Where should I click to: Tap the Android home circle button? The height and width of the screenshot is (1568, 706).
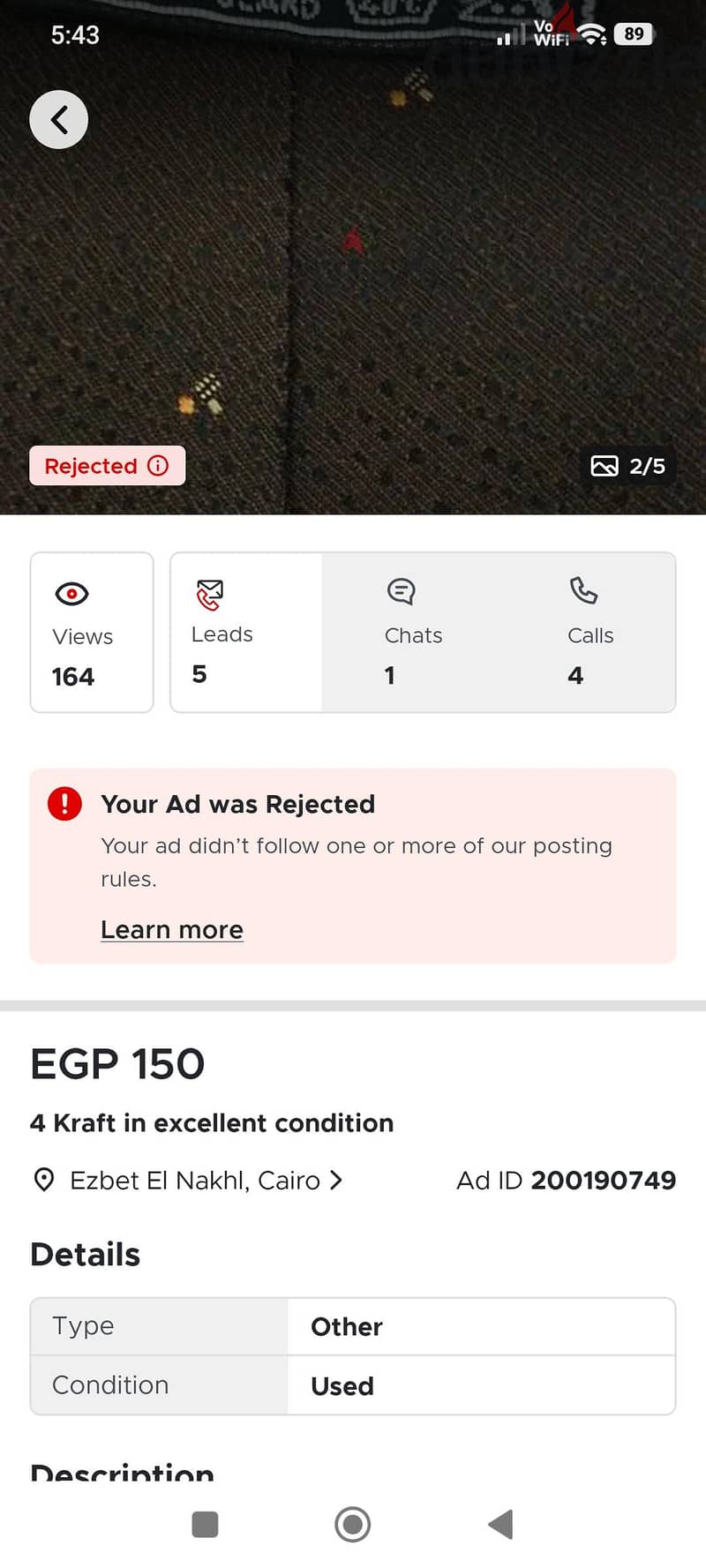click(353, 1524)
